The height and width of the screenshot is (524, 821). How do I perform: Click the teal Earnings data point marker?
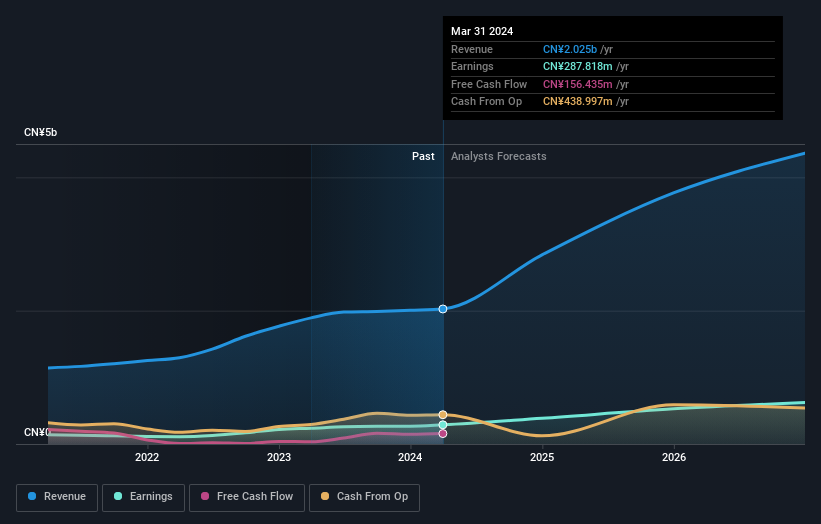tap(443, 425)
